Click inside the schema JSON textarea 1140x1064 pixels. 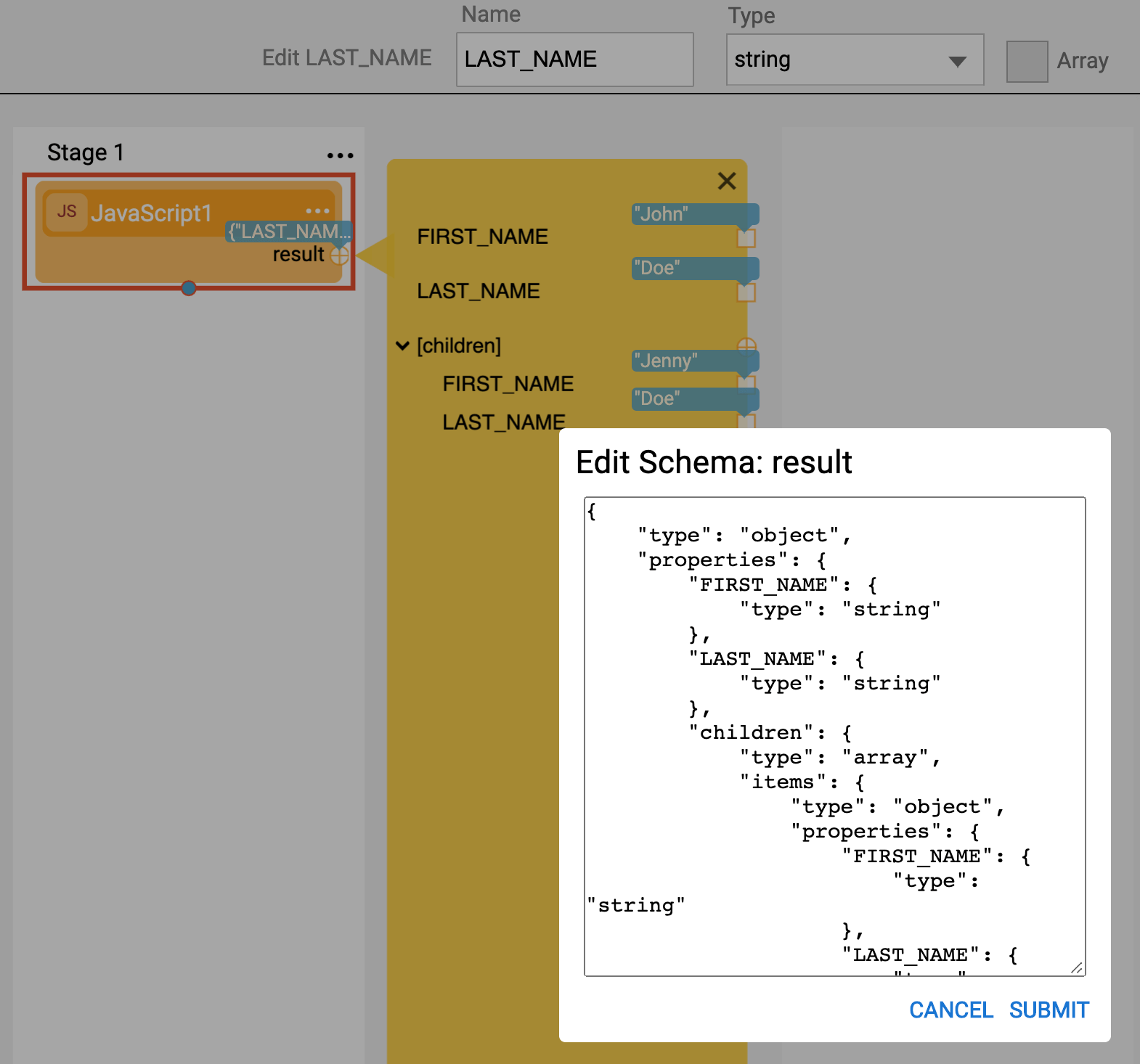[x=834, y=737]
